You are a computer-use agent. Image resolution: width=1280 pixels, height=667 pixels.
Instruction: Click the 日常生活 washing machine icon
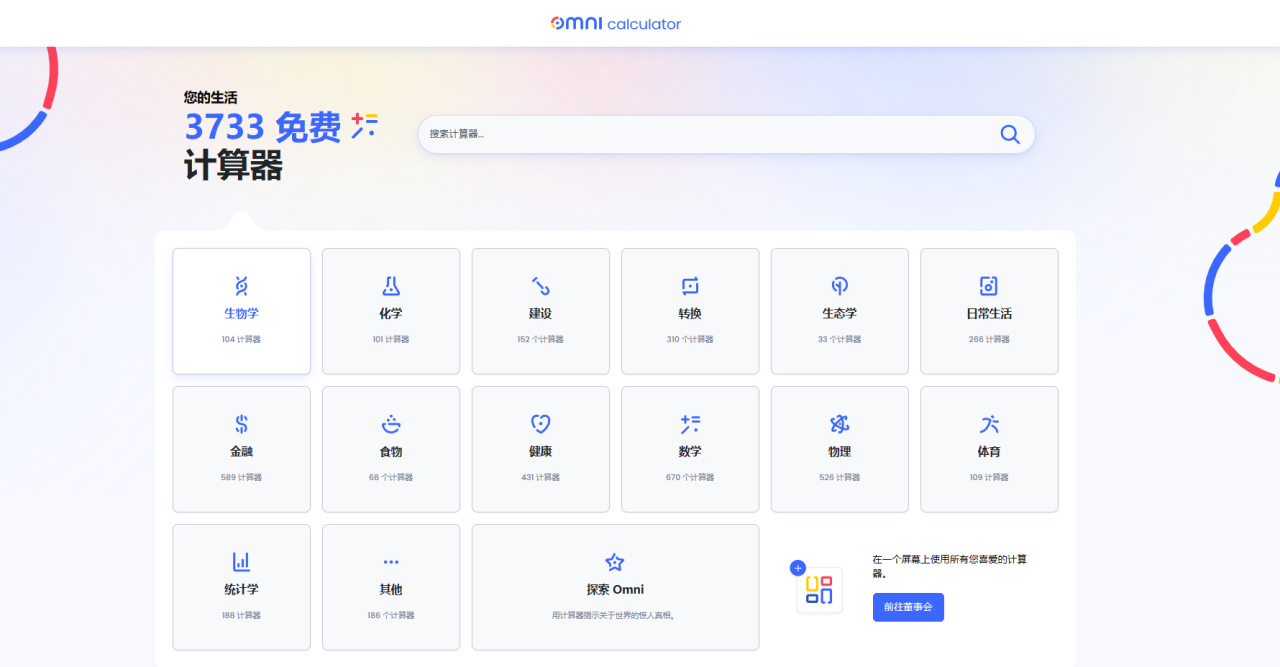click(x=989, y=287)
